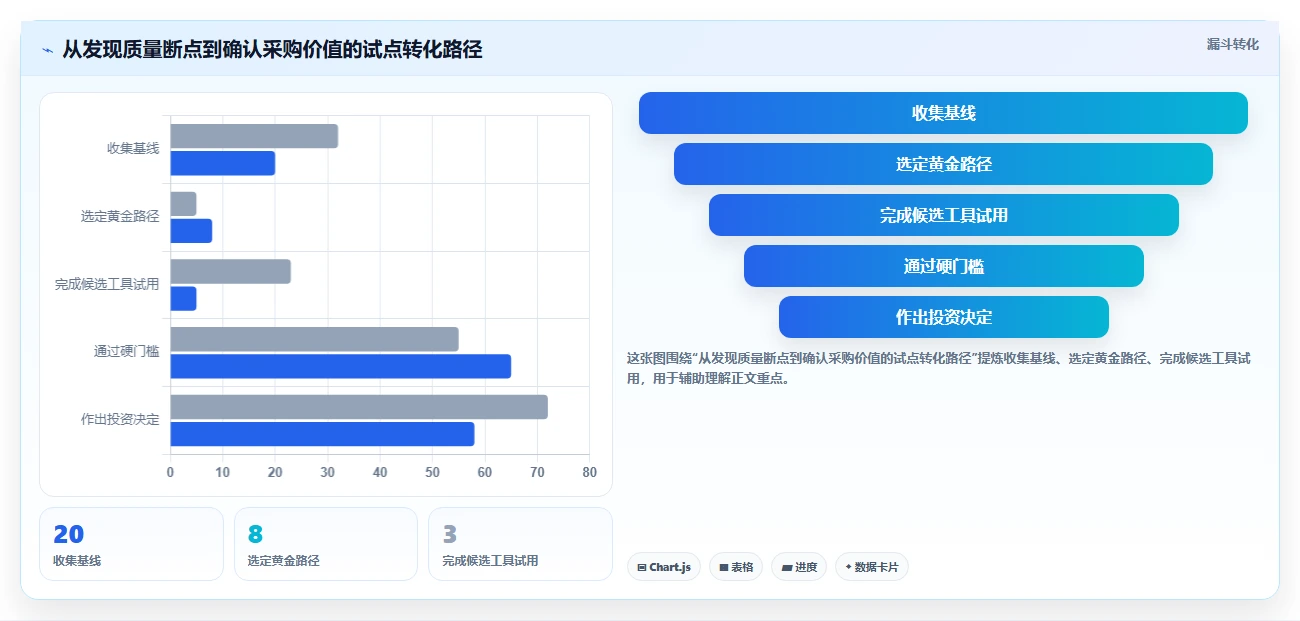Click the 进度 tag chip

[799, 567]
